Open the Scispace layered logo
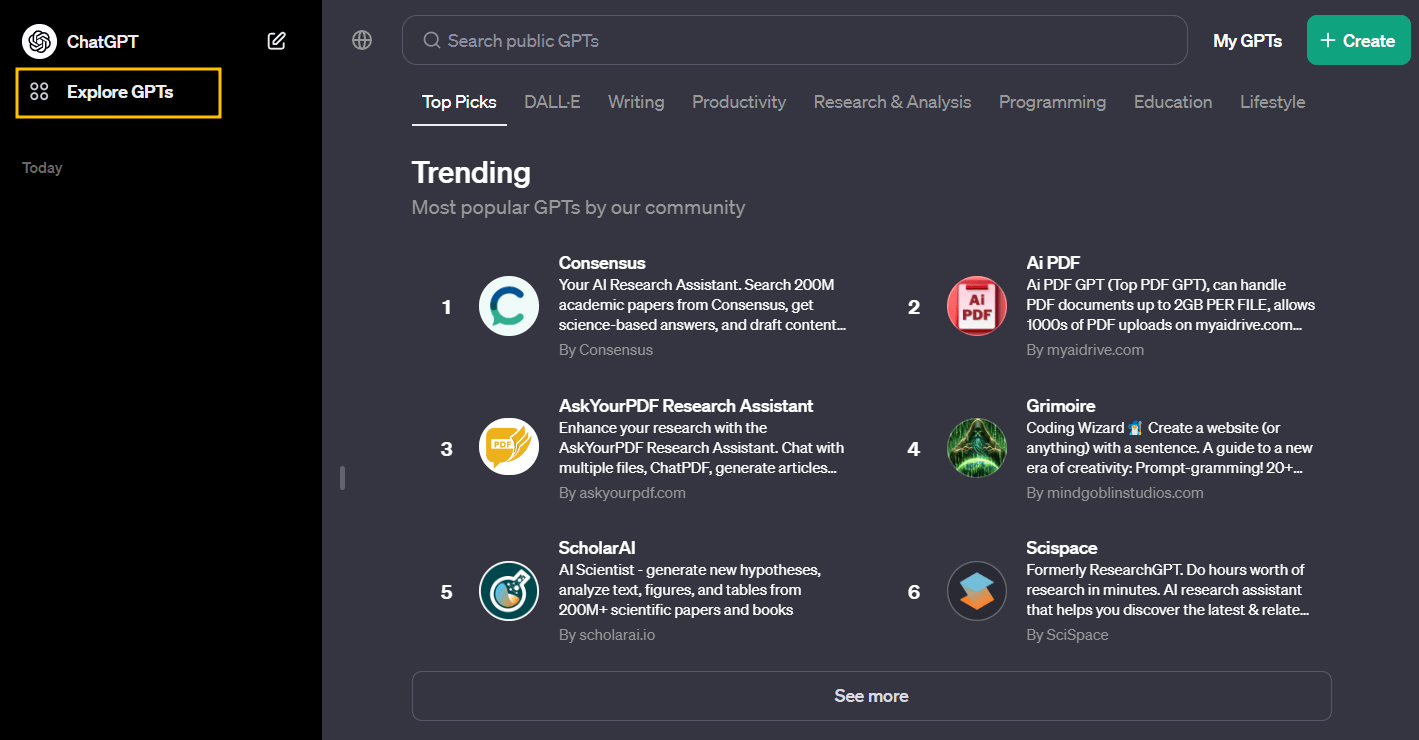This screenshot has width=1419, height=740. click(x=977, y=591)
